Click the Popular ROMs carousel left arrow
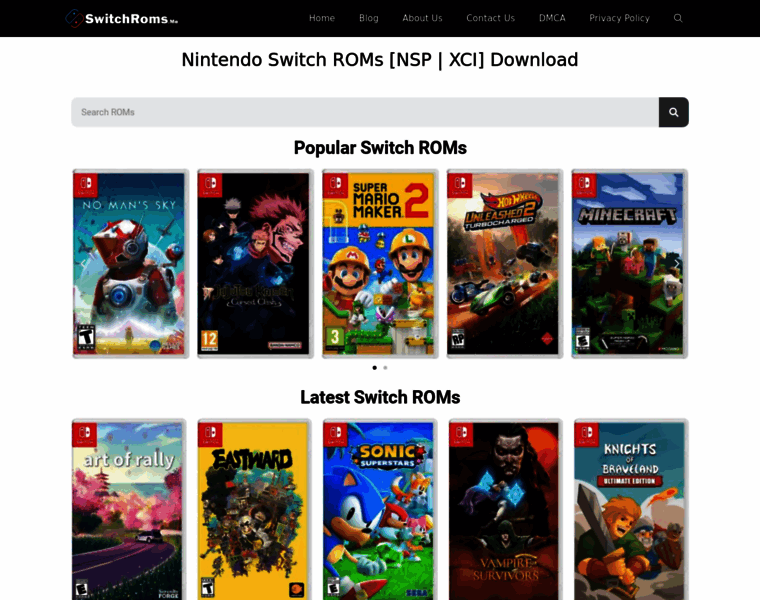The image size is (760, 600). tap(84, 264)
